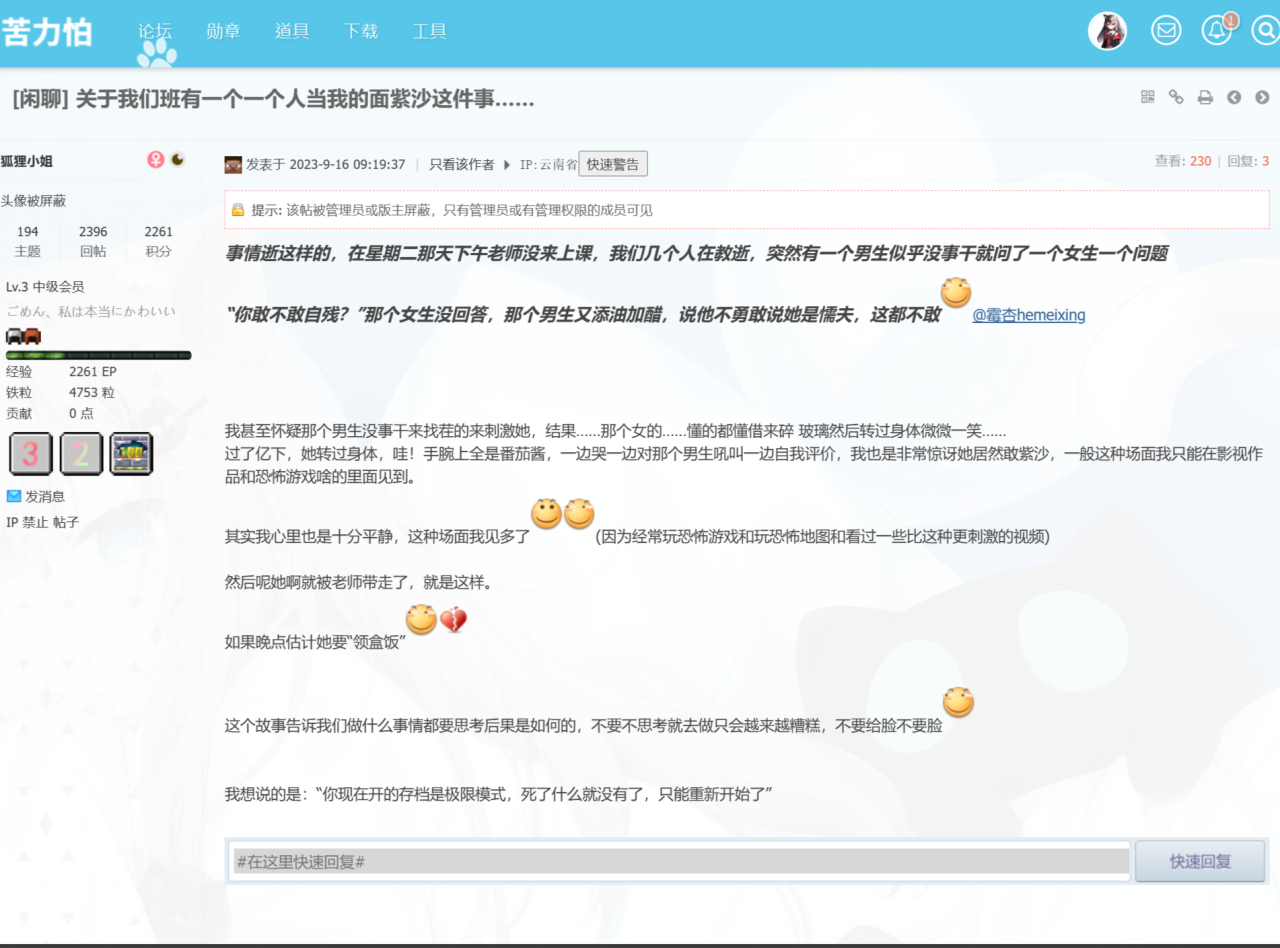The height and width of the screenshot is (948, 1280).
Task: Click first smiley after 这种场面我见多了
Action: point(546,514)
